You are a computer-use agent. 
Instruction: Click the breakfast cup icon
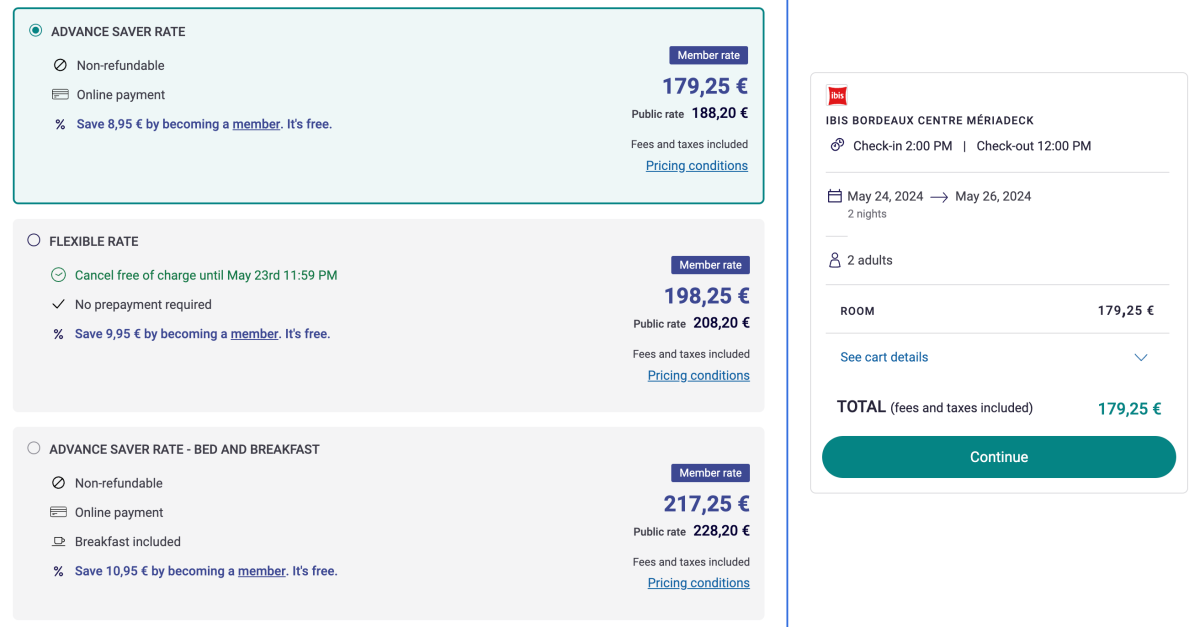click(58, 542)
